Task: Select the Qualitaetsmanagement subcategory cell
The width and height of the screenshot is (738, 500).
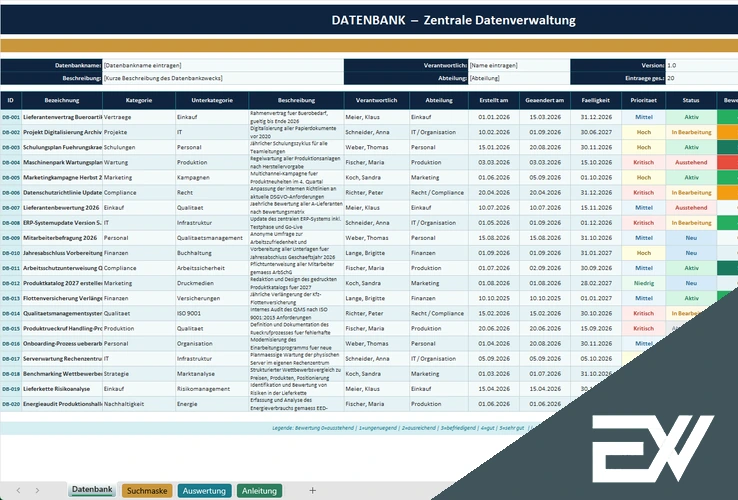Action: tap(212, 238)
